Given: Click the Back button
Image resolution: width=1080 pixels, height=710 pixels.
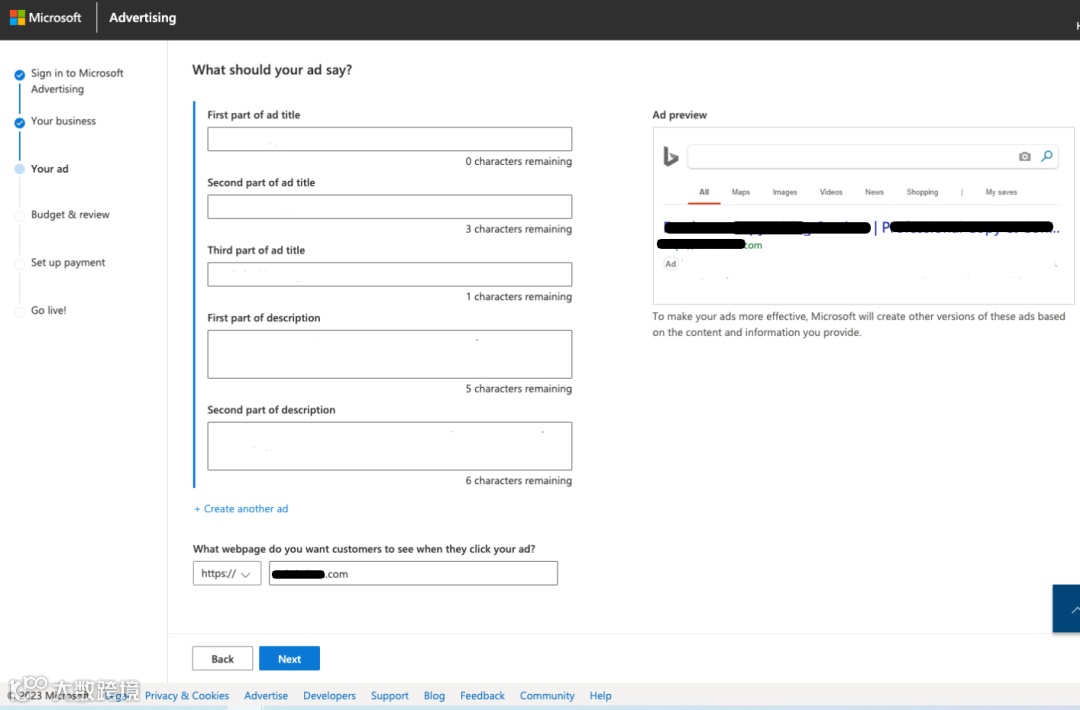Looking at the screenshot, I should tap(222, 658).
